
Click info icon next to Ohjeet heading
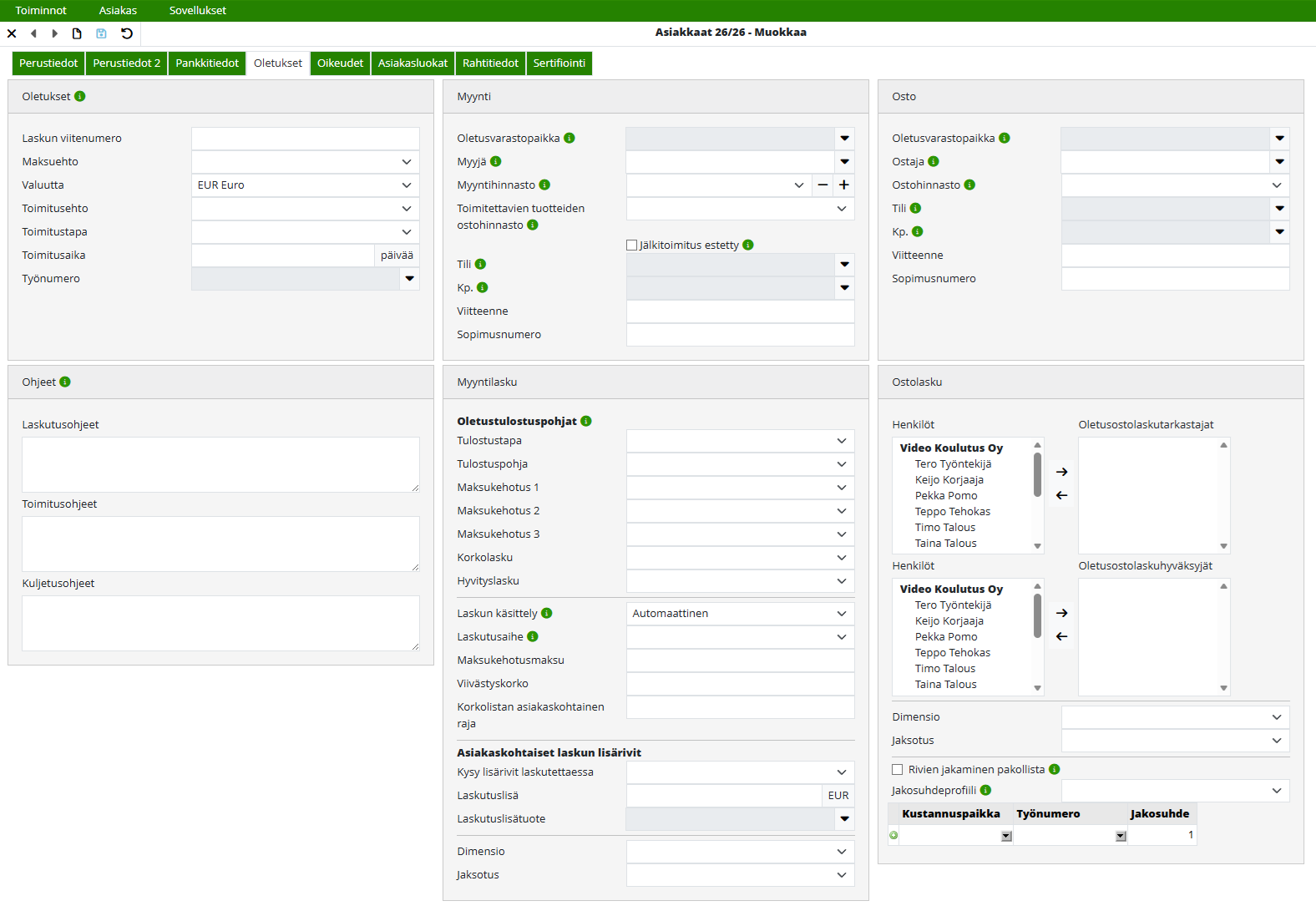pos(65,382)
